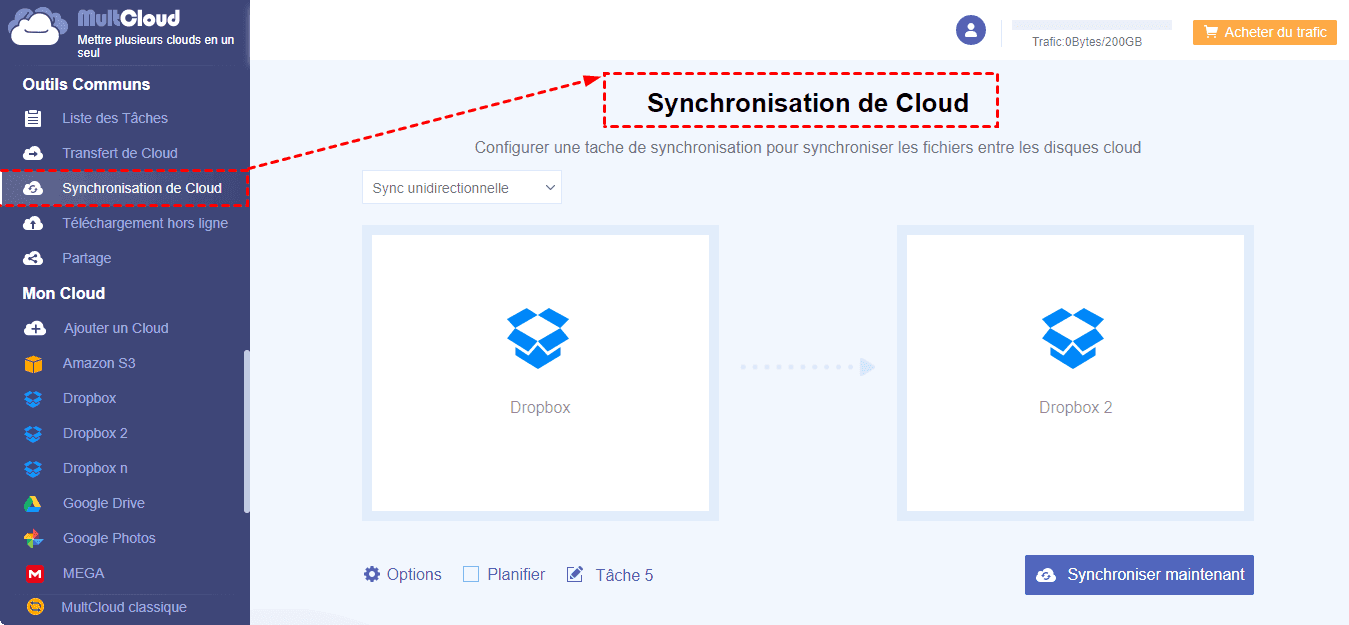Click the Transfert de Cloud icon

click(33, 153)
